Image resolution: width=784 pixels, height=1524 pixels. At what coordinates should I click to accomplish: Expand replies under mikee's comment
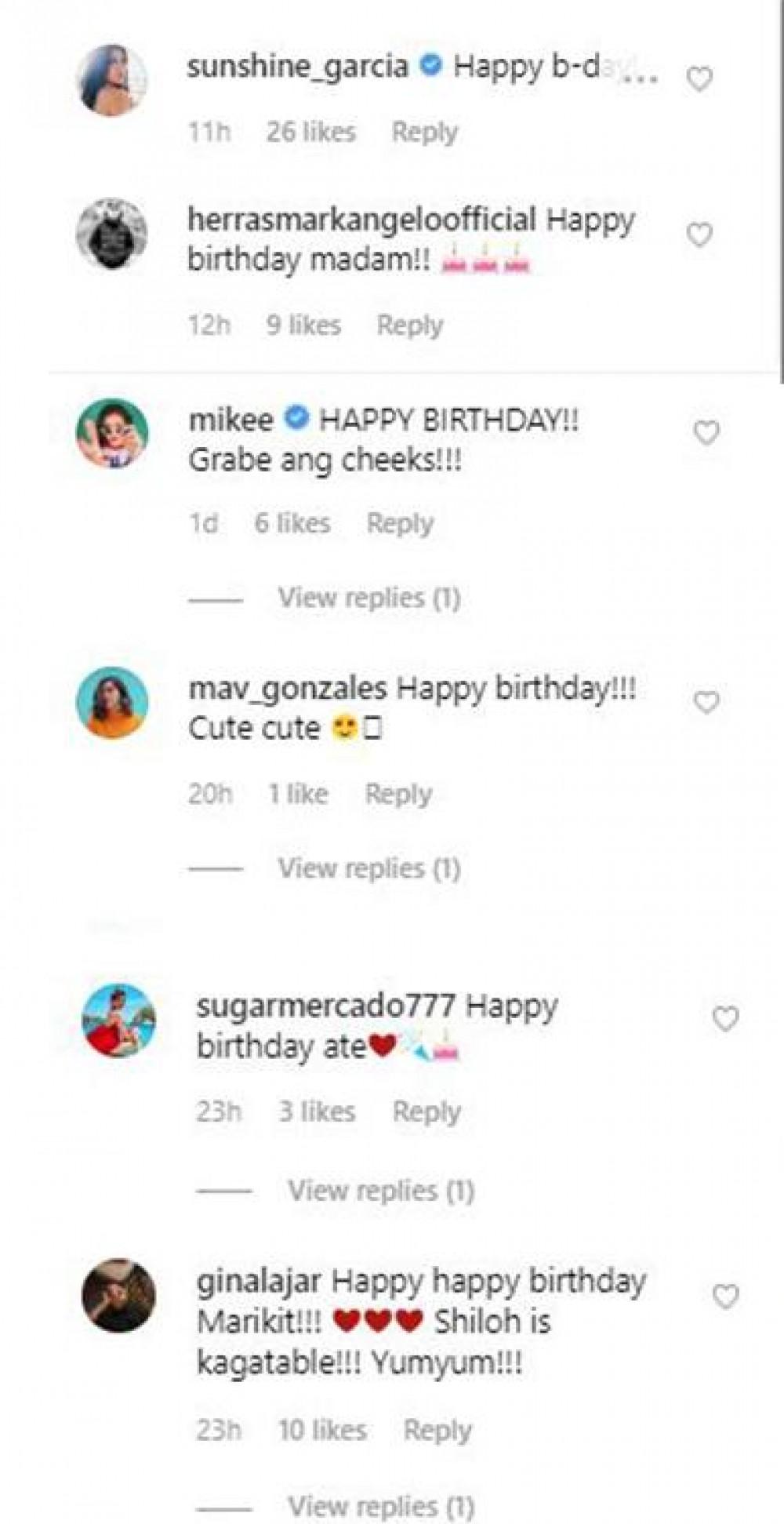tap(368, 598)
